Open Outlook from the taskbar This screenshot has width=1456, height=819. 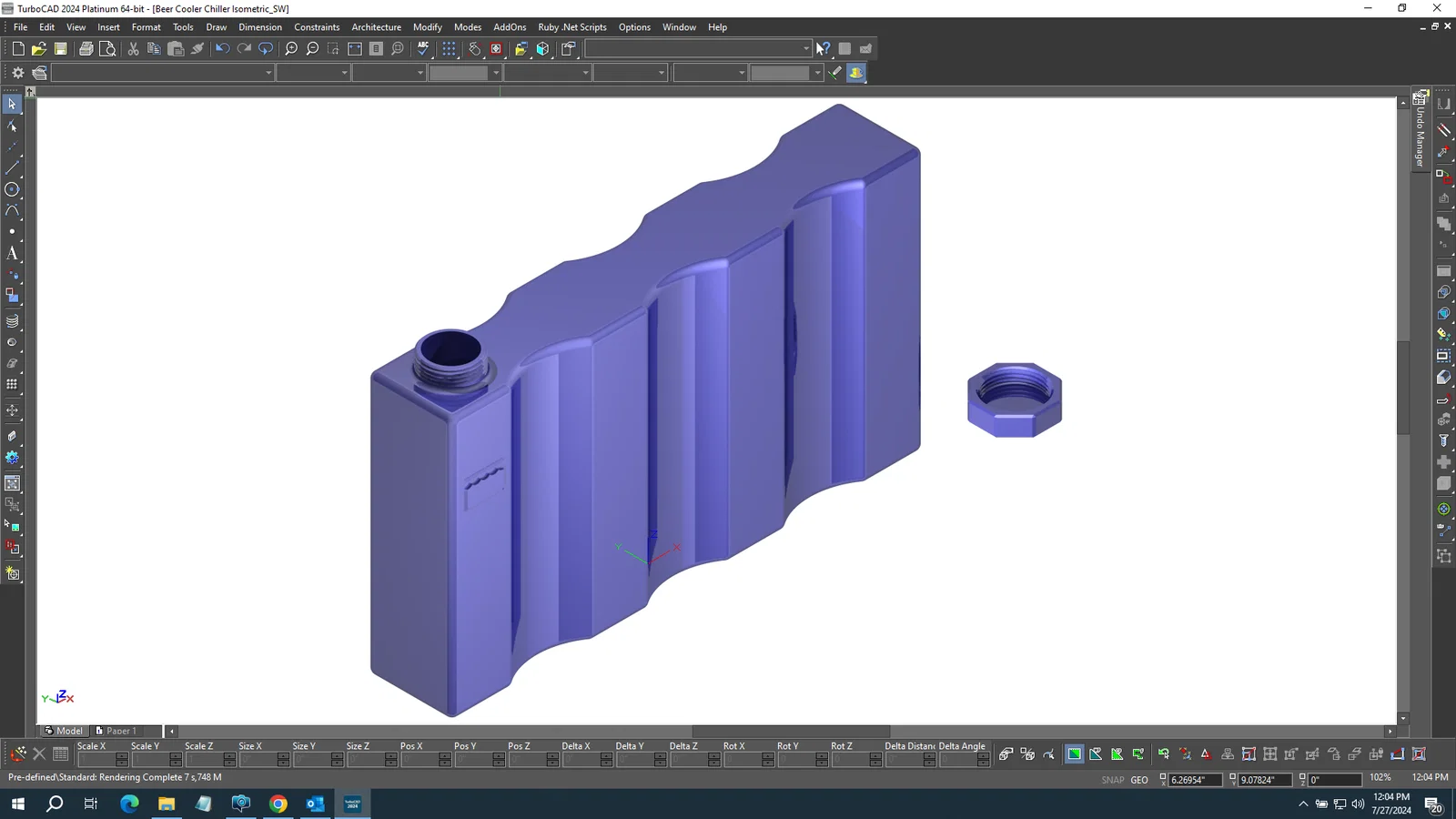(316, 804)
